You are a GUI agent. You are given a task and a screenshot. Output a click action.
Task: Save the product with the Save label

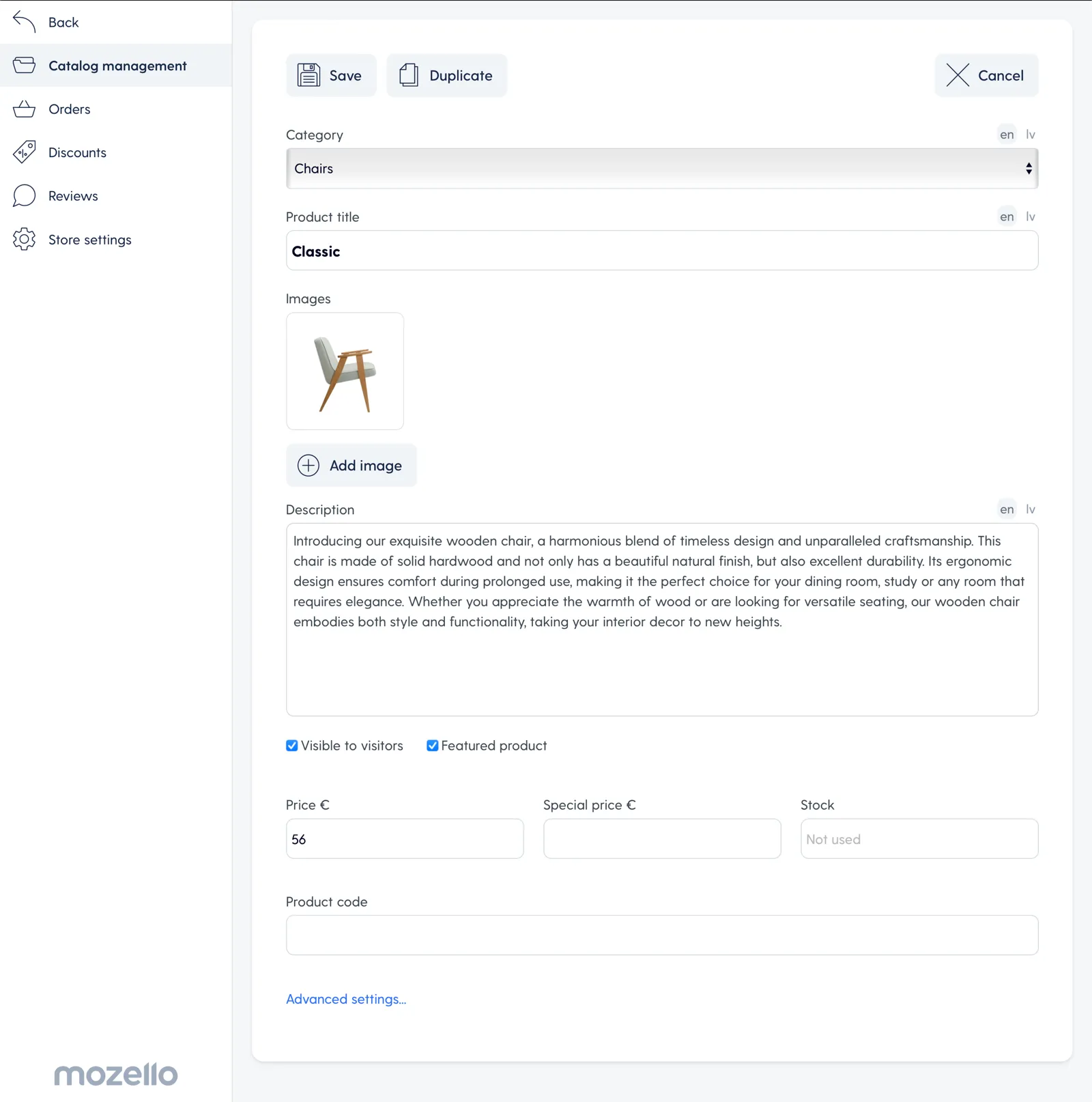(345, 76)
